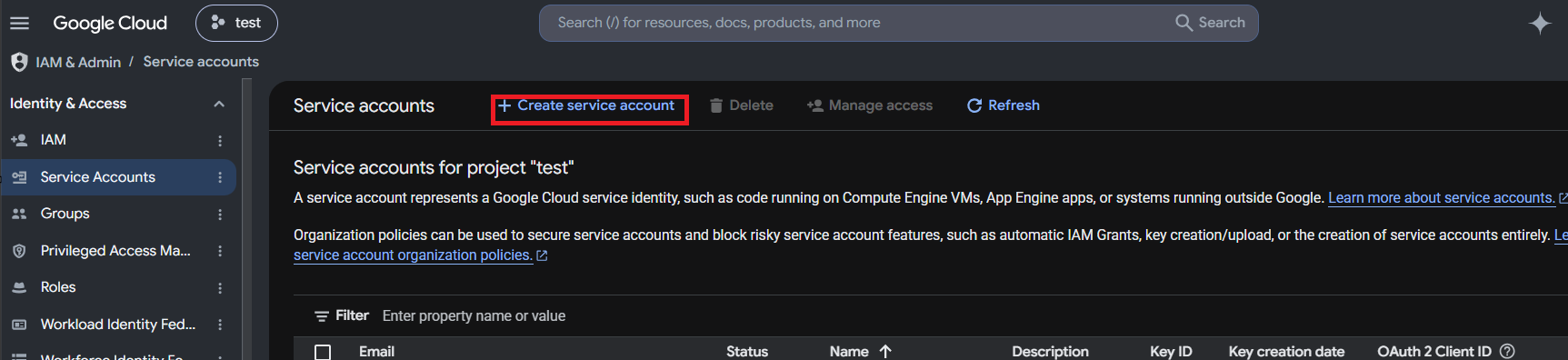Click OAuth 2 Client ID column header
The width and height of the screenshot is (1568, 360).
tap(1434, 352)
